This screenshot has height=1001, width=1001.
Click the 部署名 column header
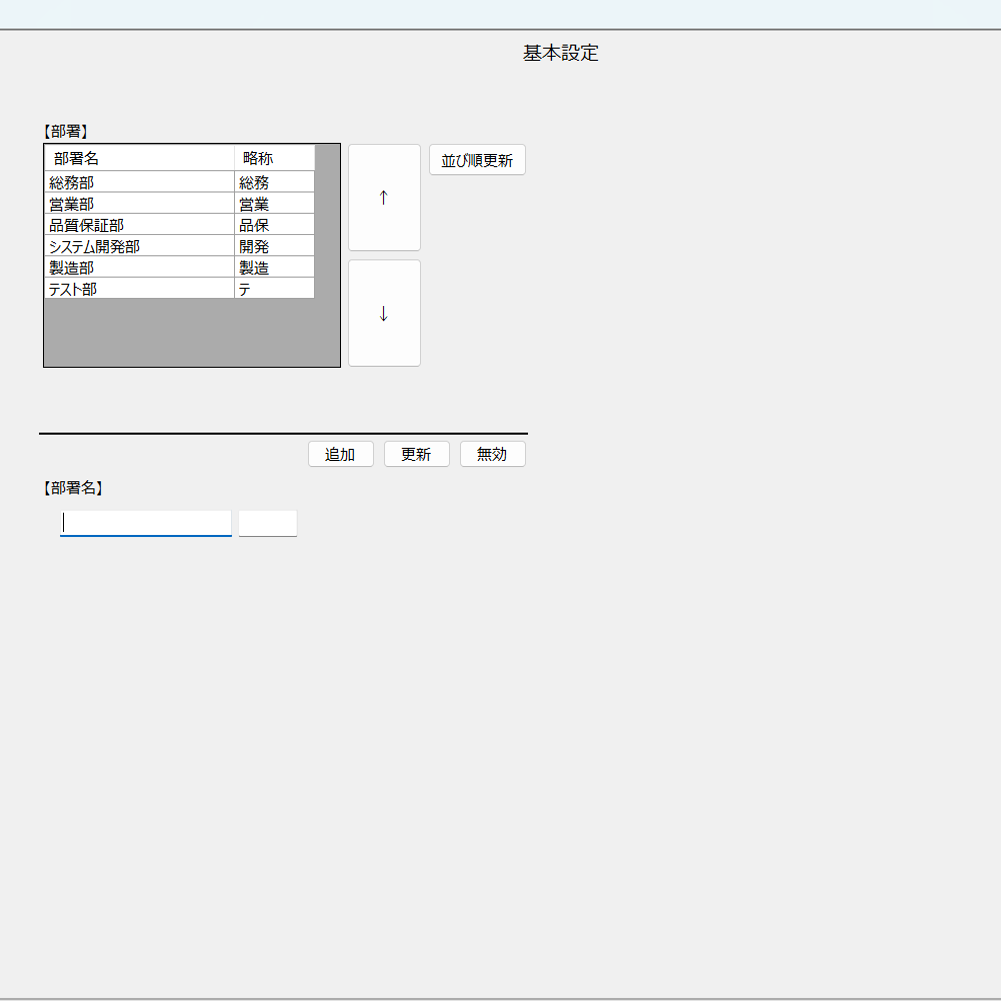click(139, 158)
